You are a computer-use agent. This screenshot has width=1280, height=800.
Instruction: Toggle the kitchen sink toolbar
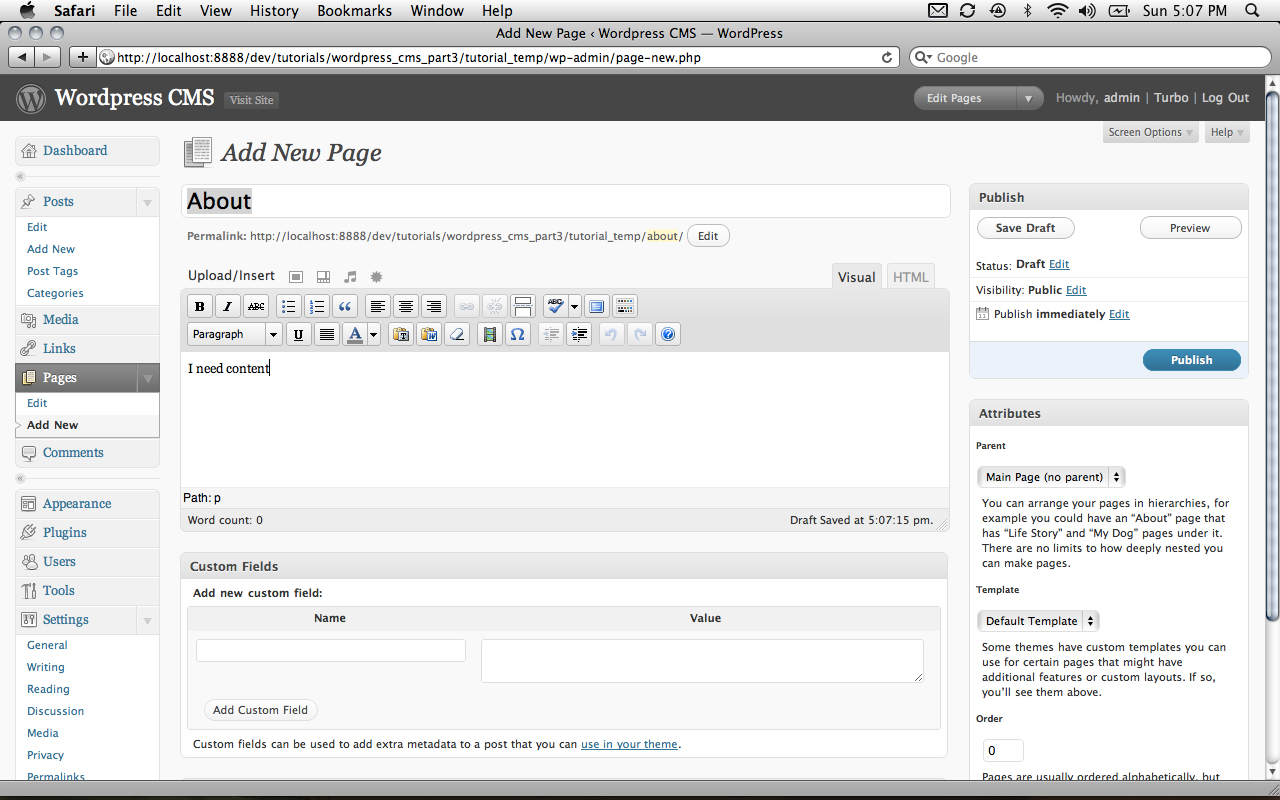(625, 306)
